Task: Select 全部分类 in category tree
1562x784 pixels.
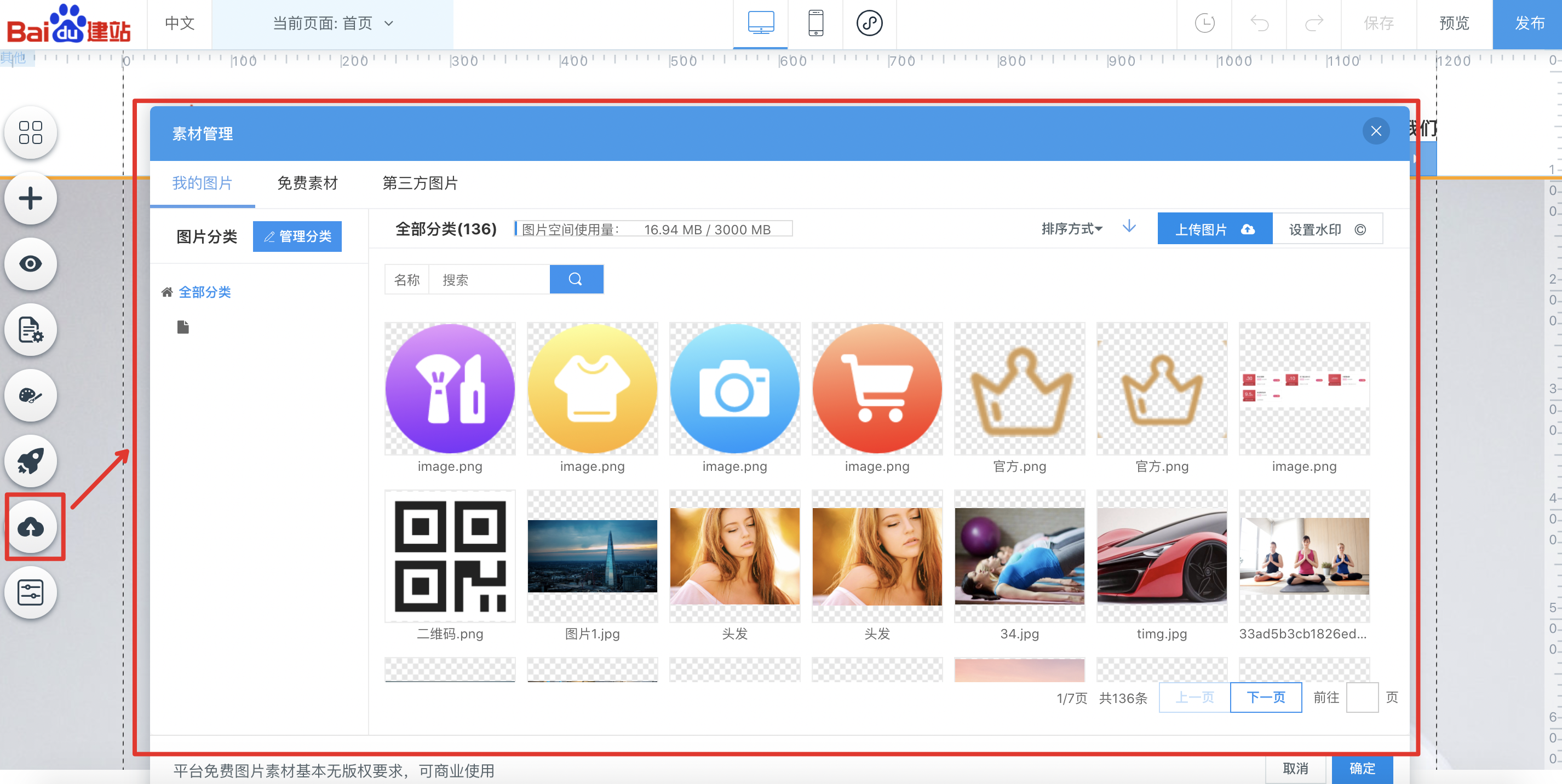Action: [x=204, y=292]
